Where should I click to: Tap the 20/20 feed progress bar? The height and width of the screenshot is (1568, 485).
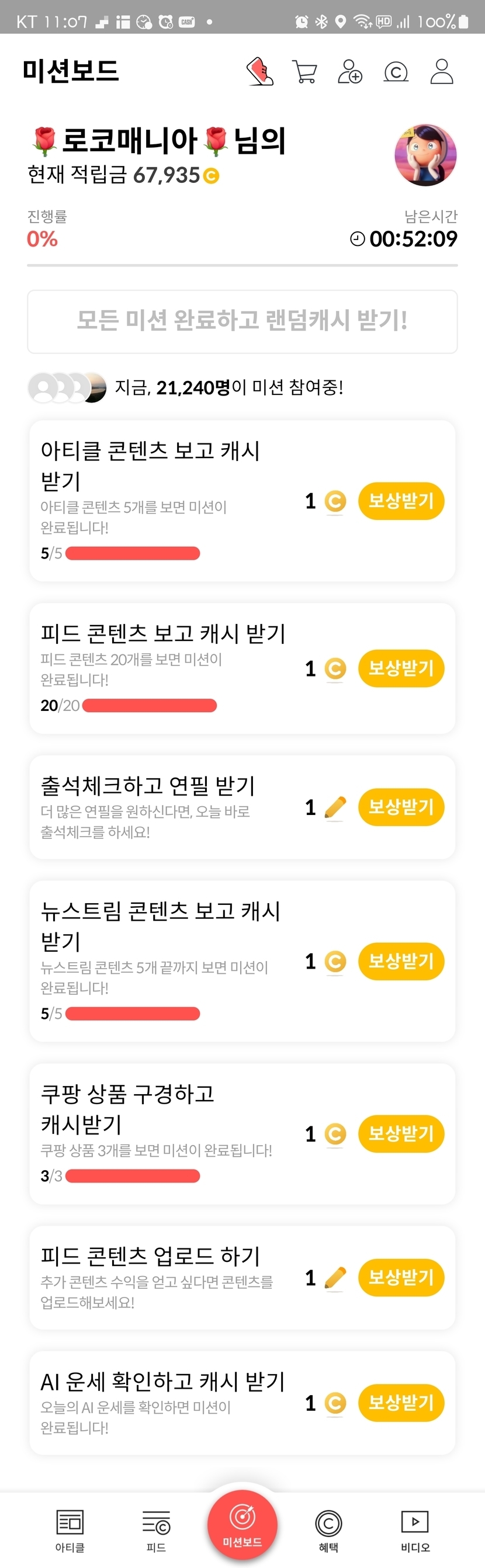click(149, 706)
